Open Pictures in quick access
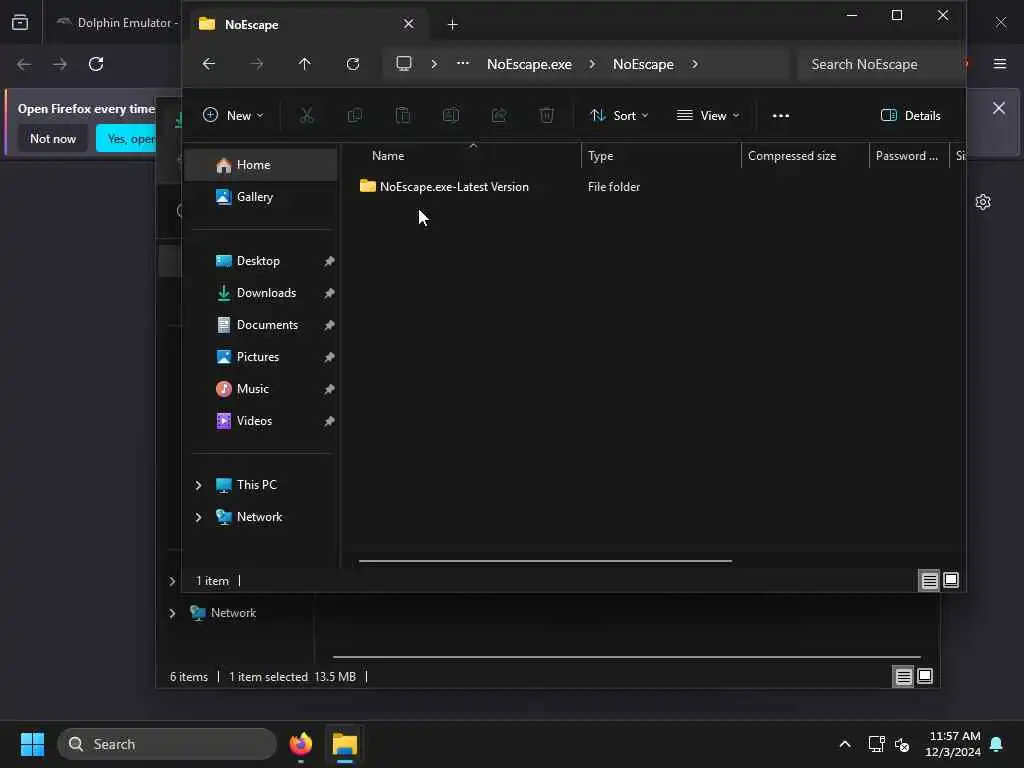The height and width of the screenshot is (768, 1024). pos(261,357)
